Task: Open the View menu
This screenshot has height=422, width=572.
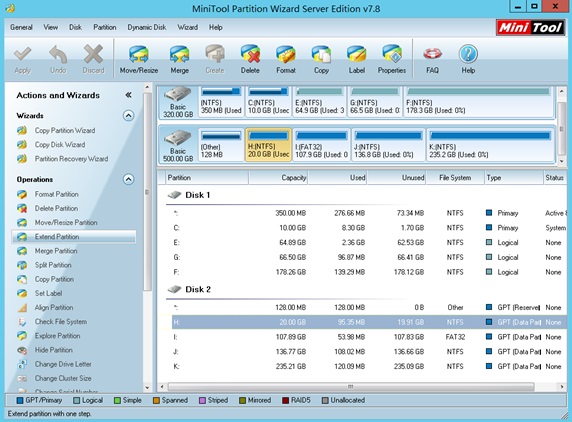Action: pyautogui.click(x=50, y=27)
